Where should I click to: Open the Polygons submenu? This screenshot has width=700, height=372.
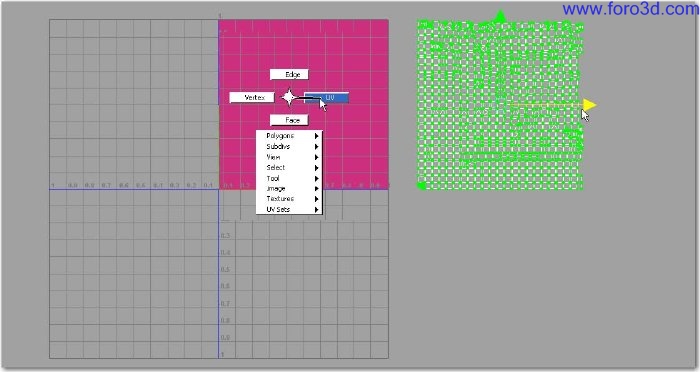[289, 136]
